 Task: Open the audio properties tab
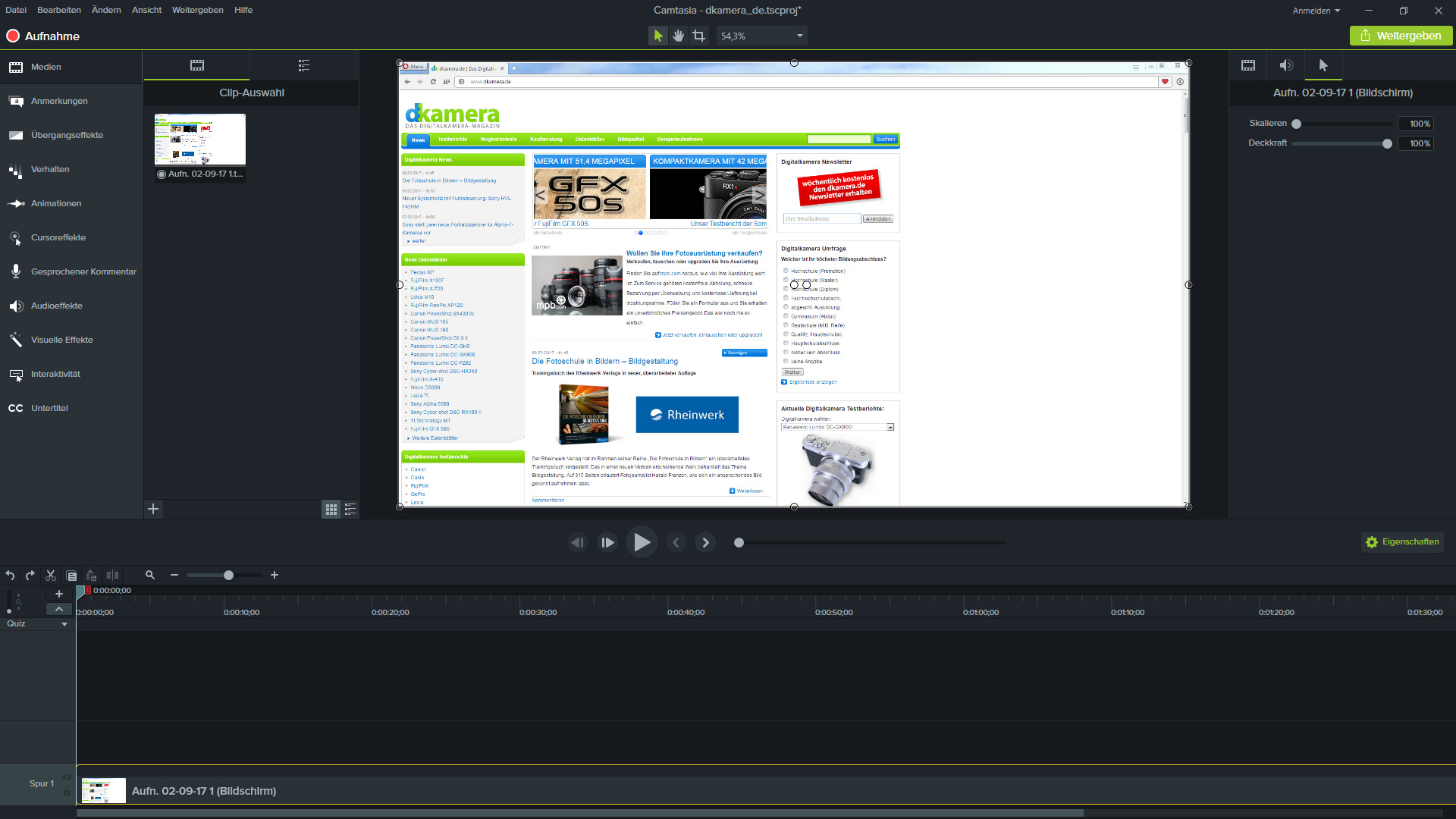click(1286, 66)
